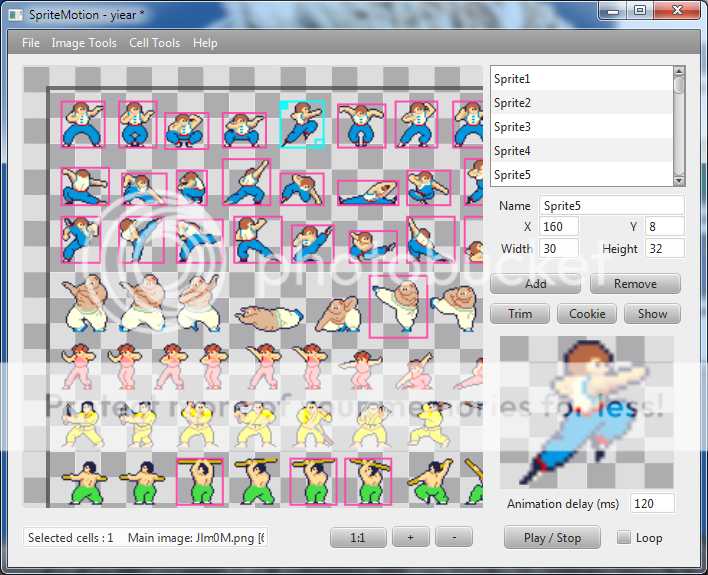
Task: Click the Y coordinate field
Action: point(664,227)
